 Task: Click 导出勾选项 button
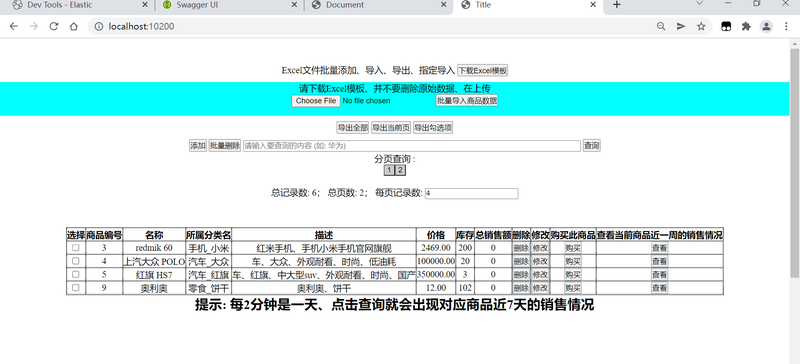[x=433, y=128]
